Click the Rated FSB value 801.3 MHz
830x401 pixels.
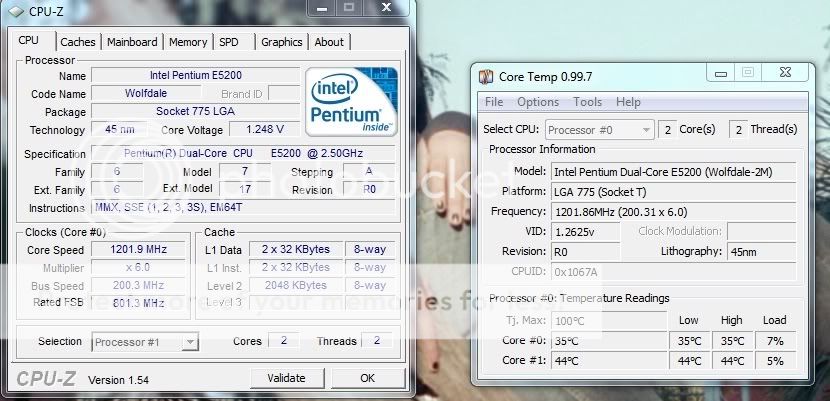point(138,303)
